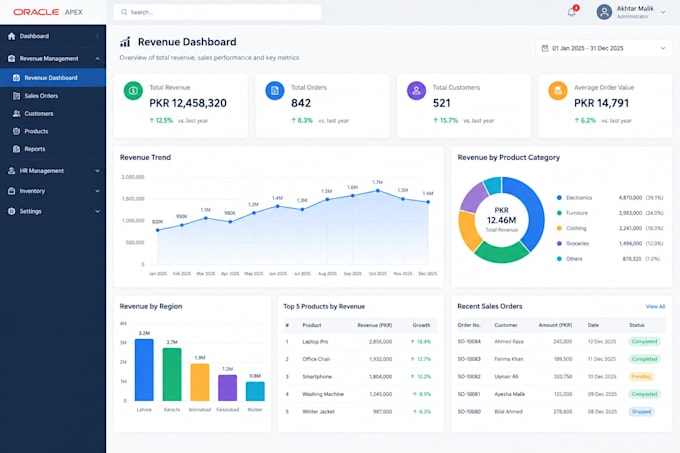The height and width of the screenshot is (453, 680).
Task: Click the blue Total Orders icon
Action: click(x=275, y=91)
